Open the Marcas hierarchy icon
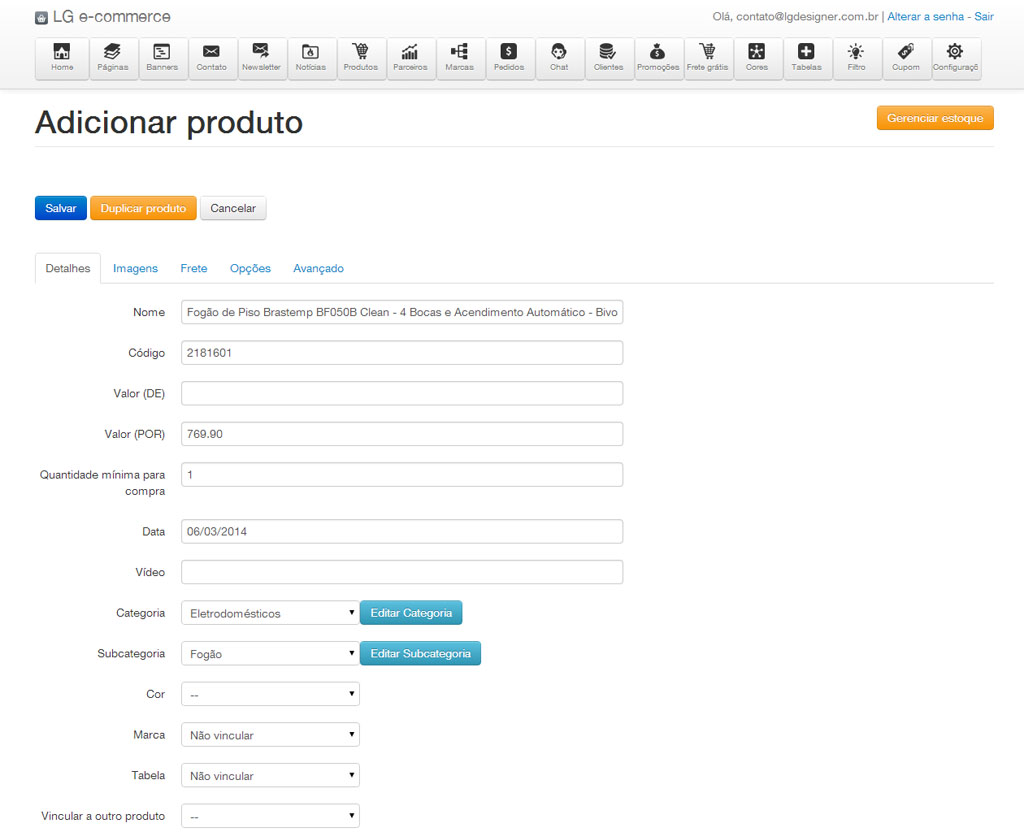 pos(459,58)
